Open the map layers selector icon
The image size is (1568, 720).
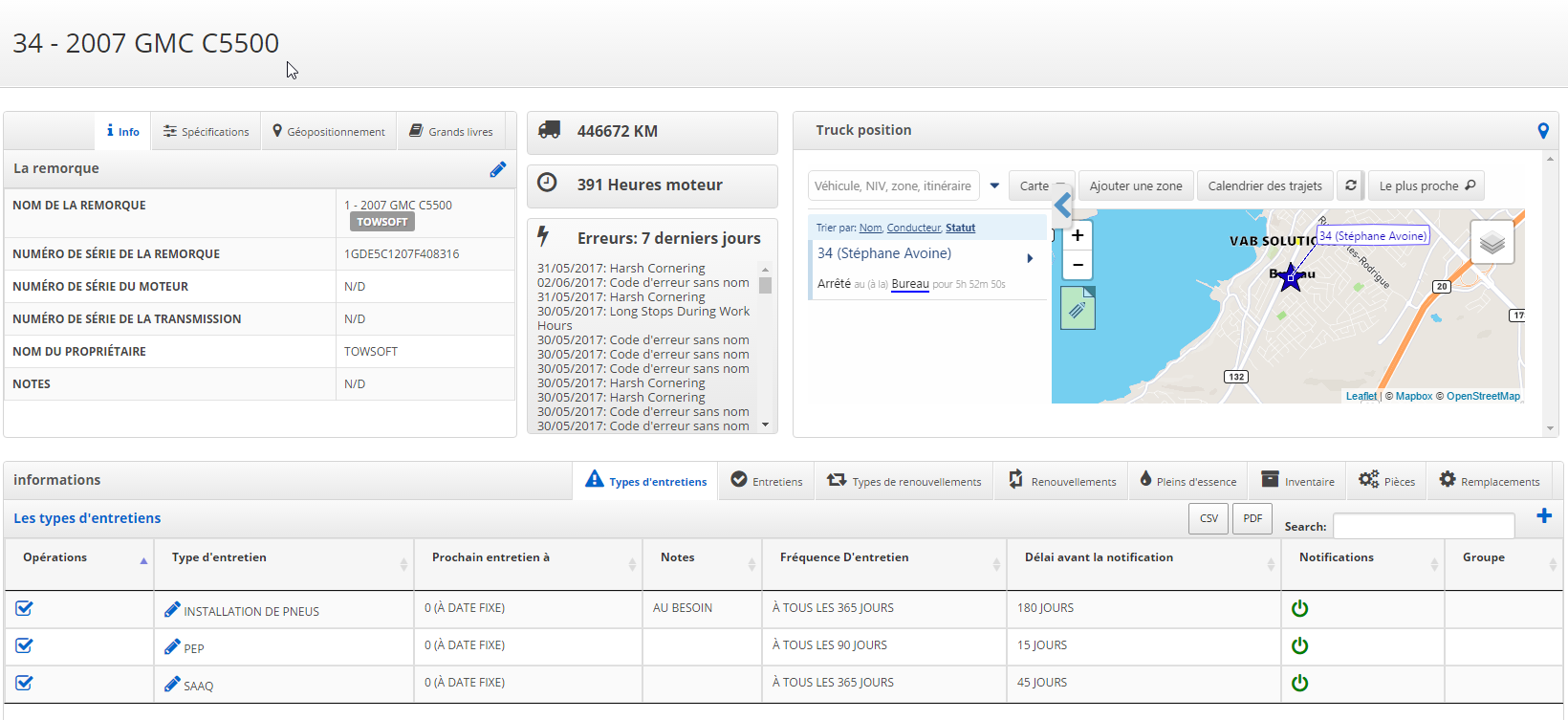1492,243
